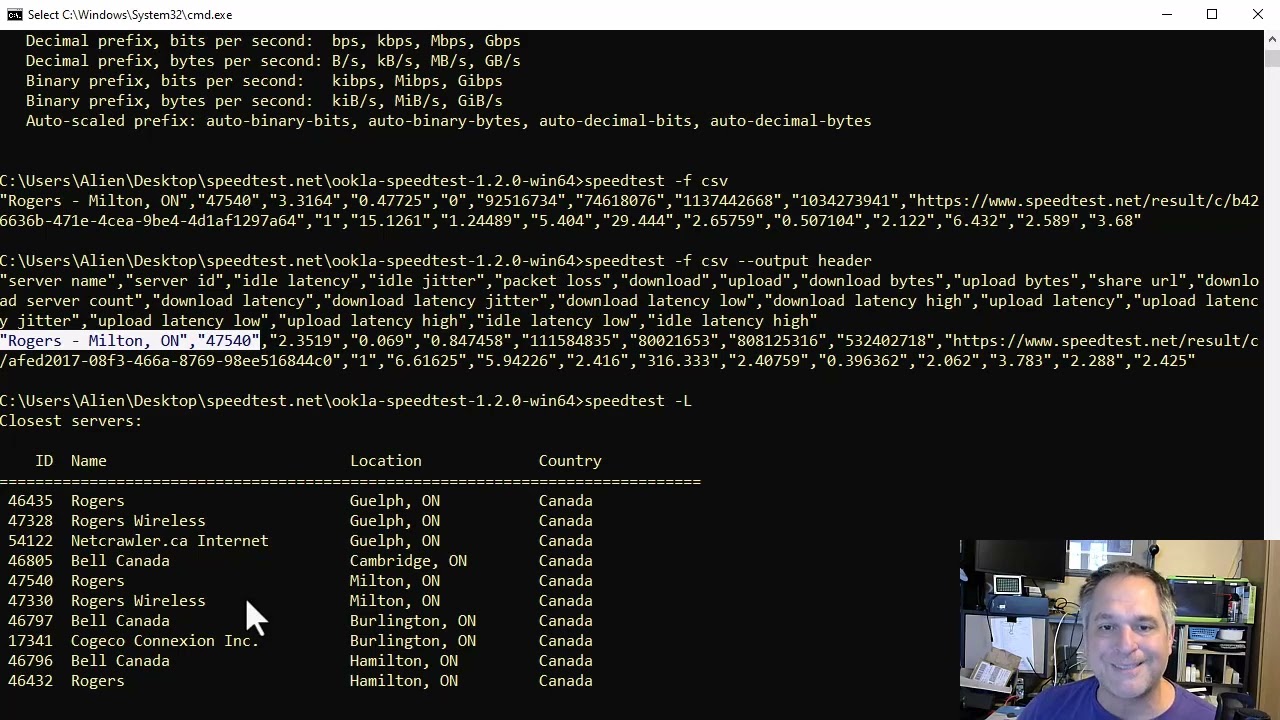This screenshot has width=1280, height=720.
Task: Click the Country column header
Action: pyautogui.click(x=570, y=460)
